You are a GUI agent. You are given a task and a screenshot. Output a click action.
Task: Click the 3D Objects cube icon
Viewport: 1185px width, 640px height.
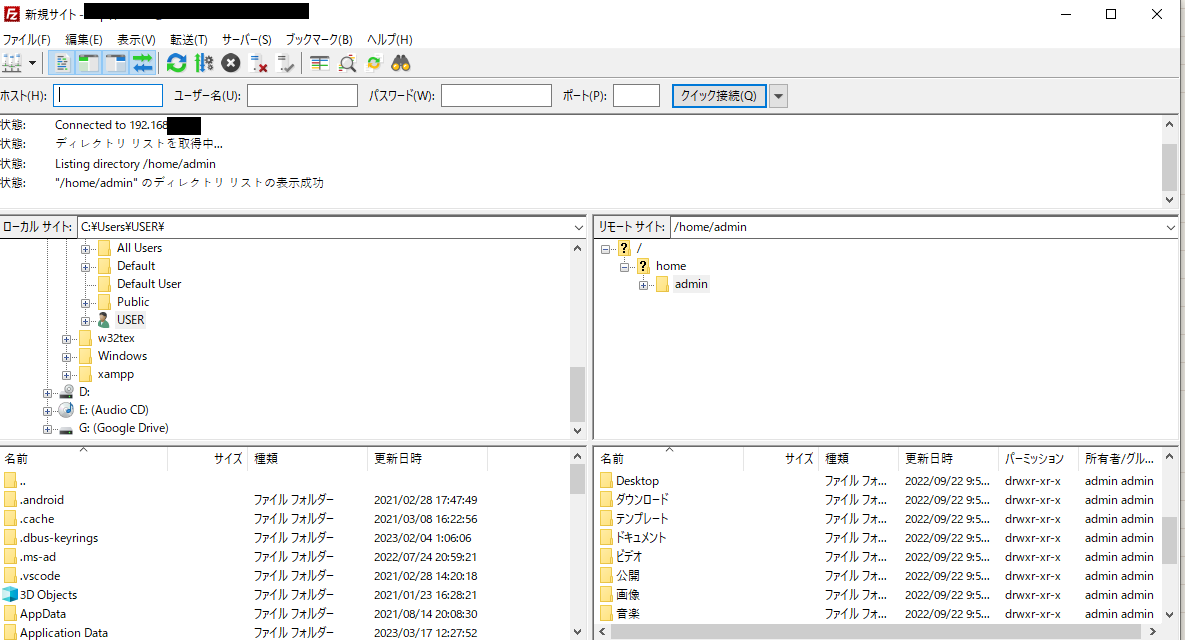[x=10, y=595]
